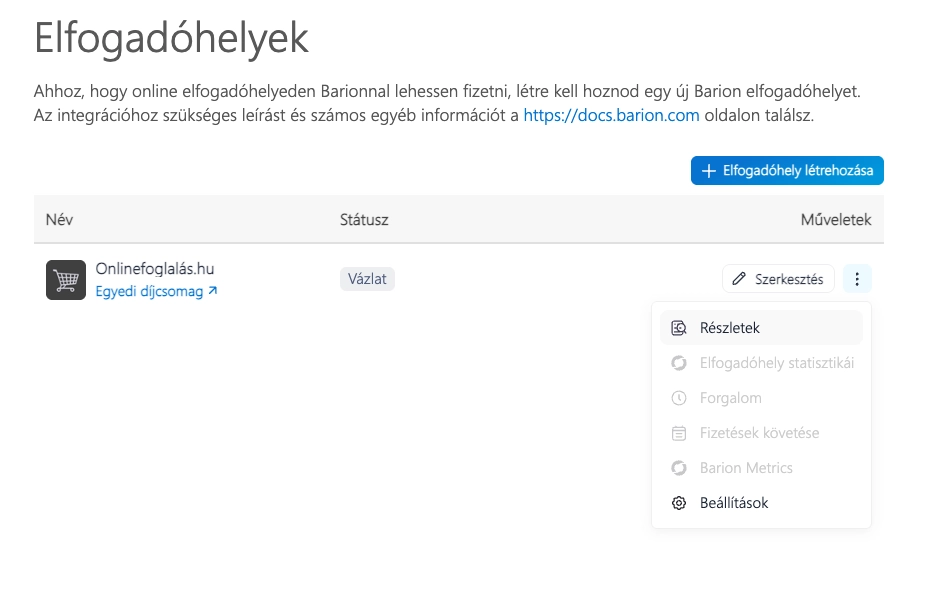
Task: Click the Státusz column header
Action: coord(364,219)
